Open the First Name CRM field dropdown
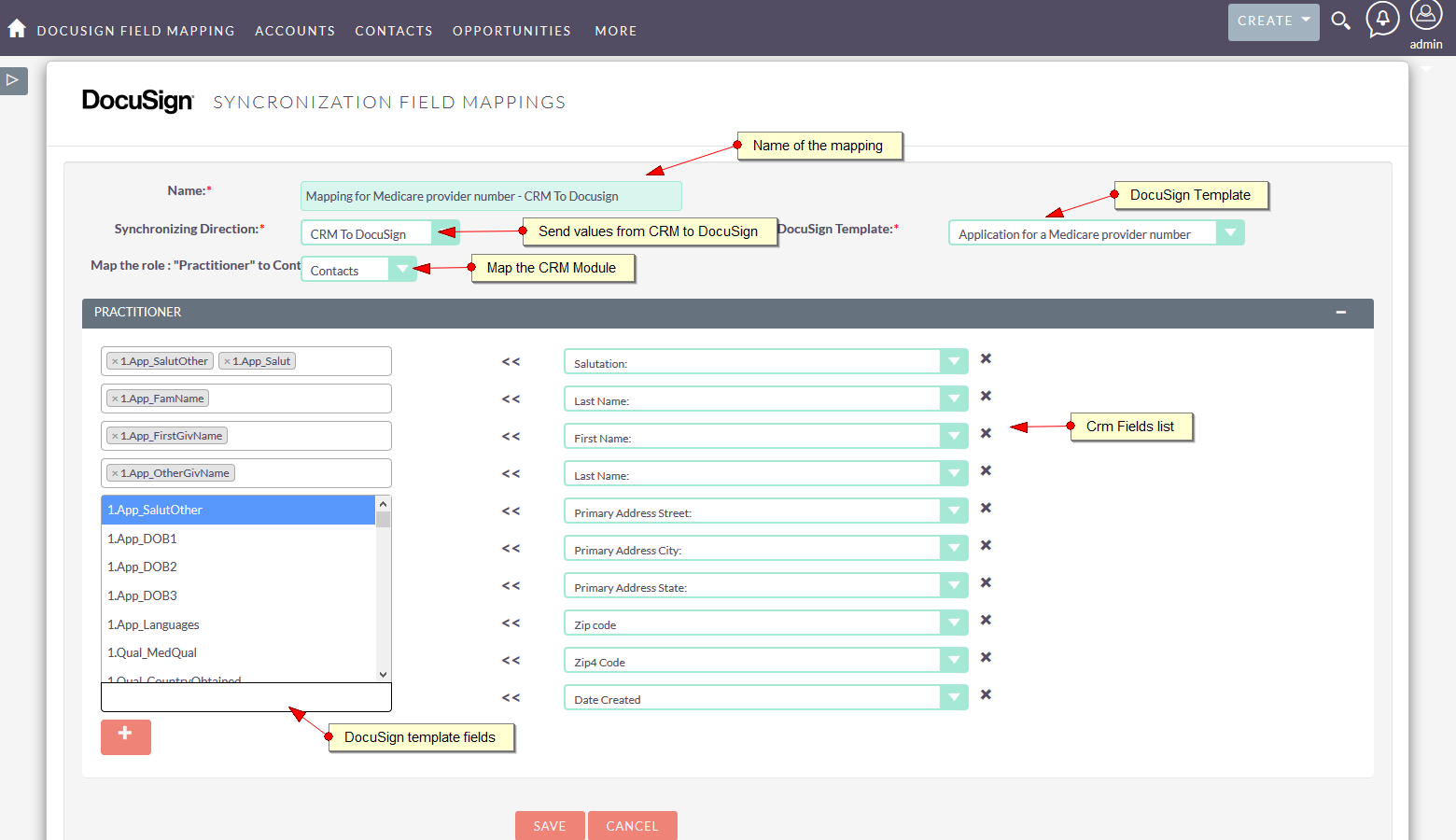This screenshot has height=840, width=1456. (x=765, y=436)
